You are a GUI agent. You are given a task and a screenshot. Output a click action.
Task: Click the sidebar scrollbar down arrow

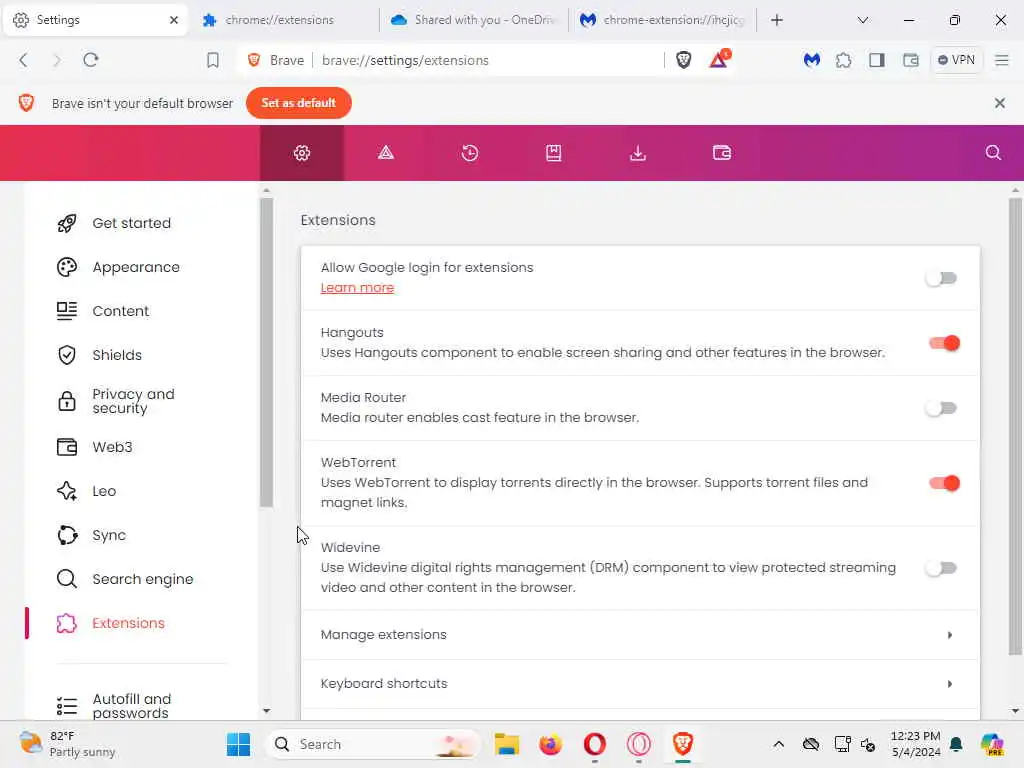tap(266, 711)
